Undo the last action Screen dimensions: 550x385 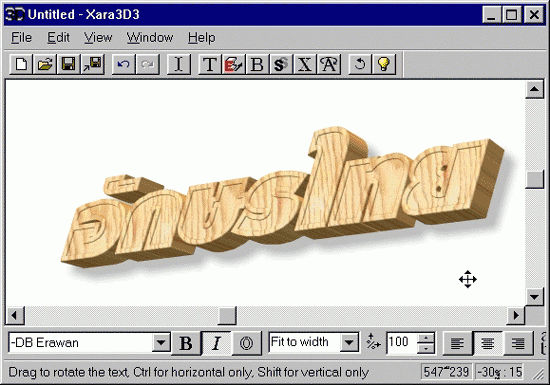coord(123,64)
